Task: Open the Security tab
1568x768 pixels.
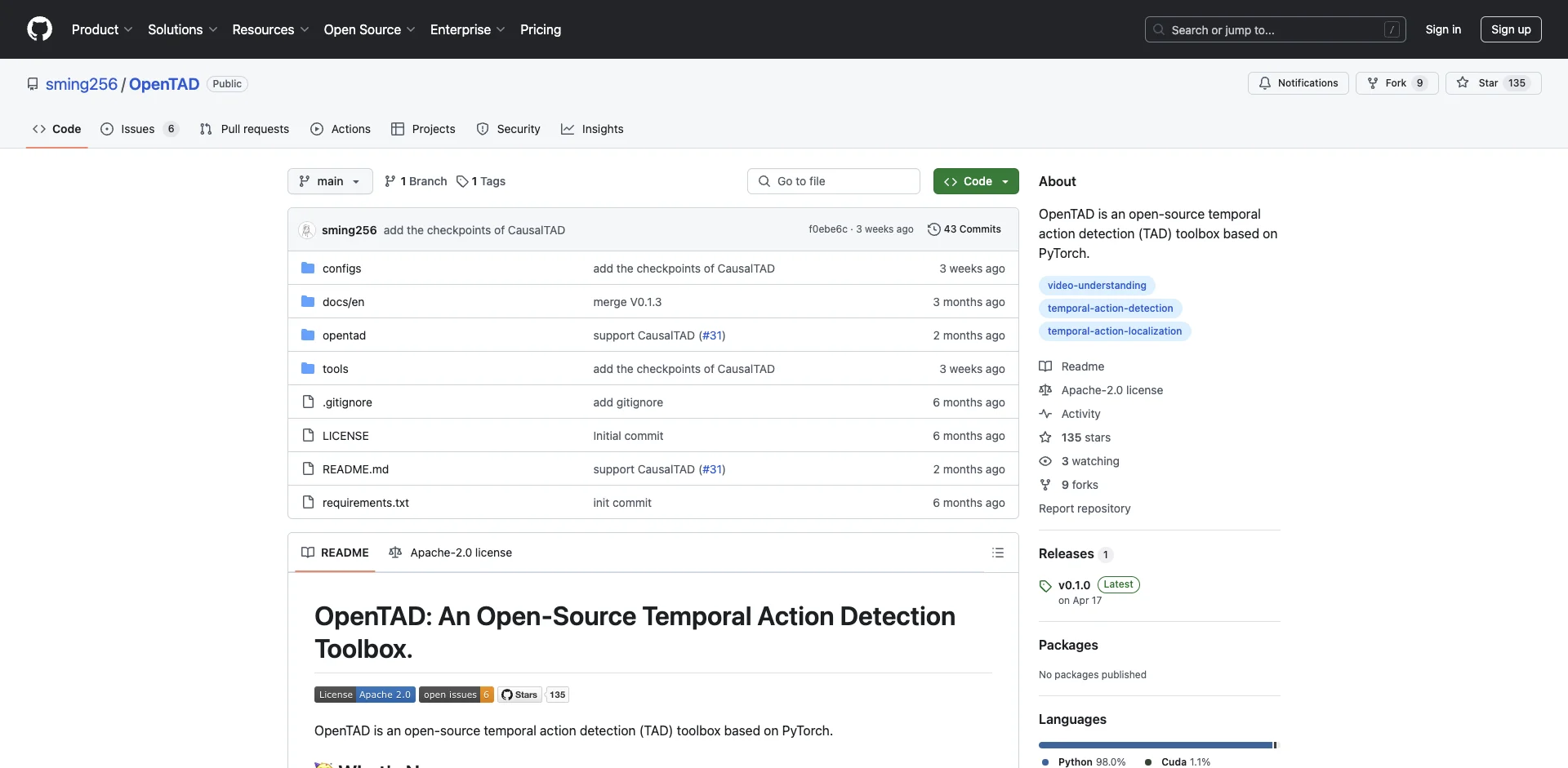Action: tap(509, 129)
